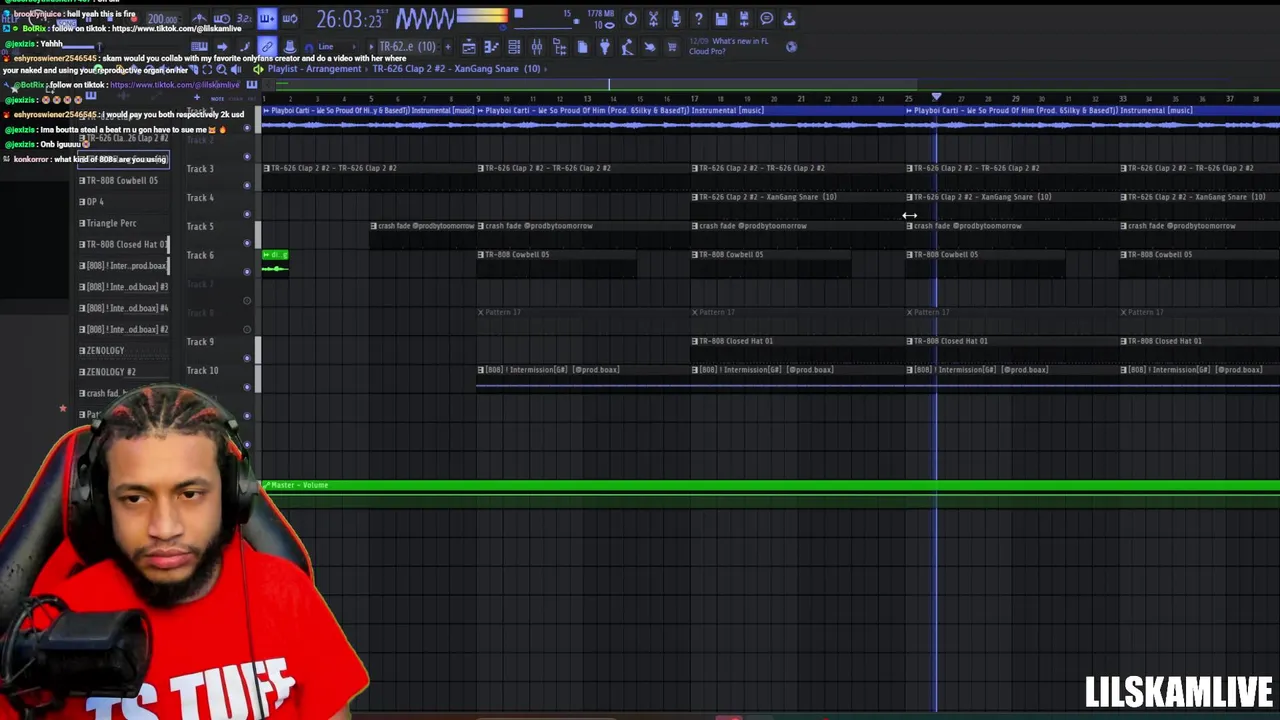
Task: Select ZENOLOGY #2 in picker list
Action: [x=107, y=372]
